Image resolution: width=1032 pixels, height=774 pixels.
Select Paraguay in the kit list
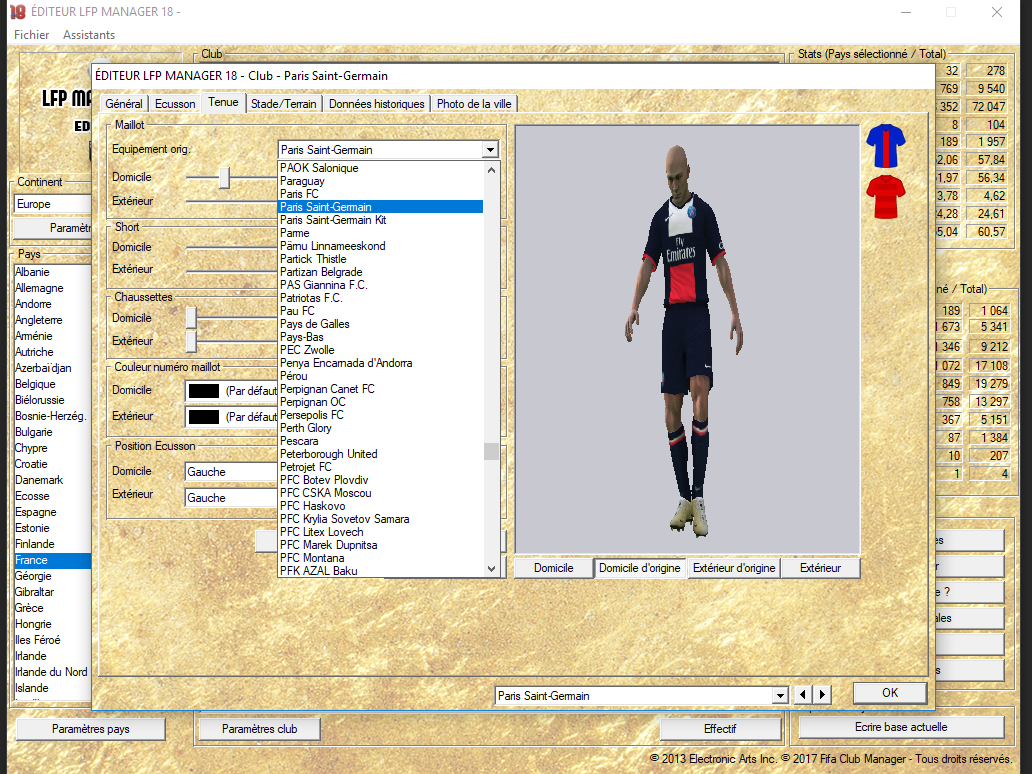tap(381, 181)
